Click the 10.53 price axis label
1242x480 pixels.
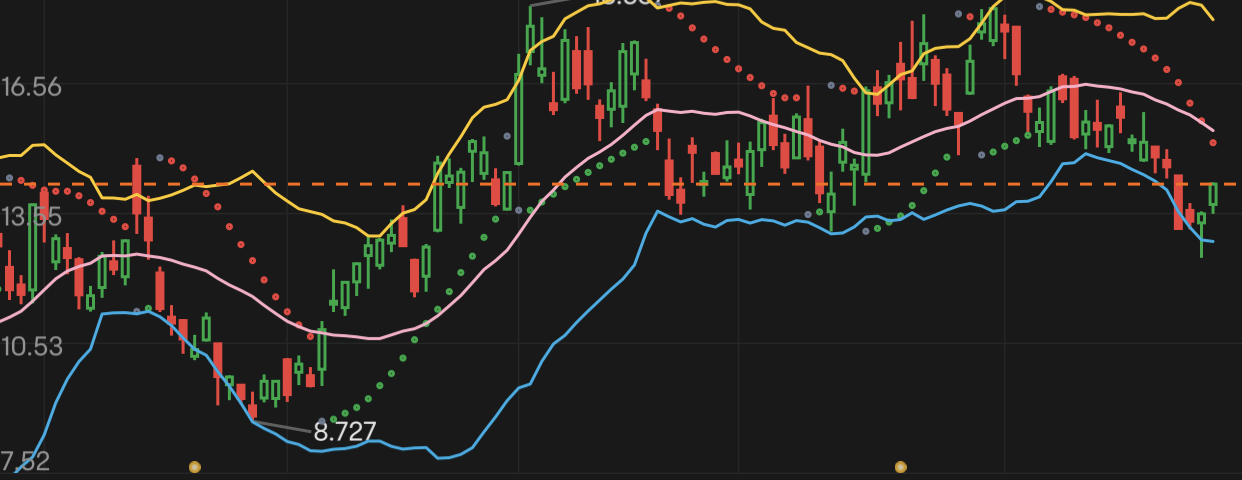coord(32,346)
